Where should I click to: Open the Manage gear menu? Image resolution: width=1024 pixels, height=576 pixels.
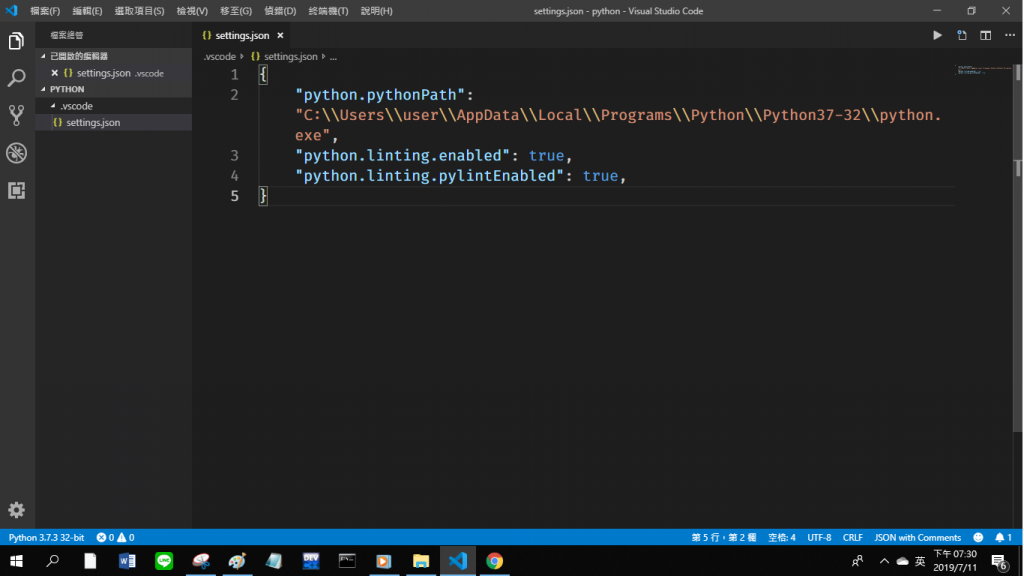tap(16, 510)
